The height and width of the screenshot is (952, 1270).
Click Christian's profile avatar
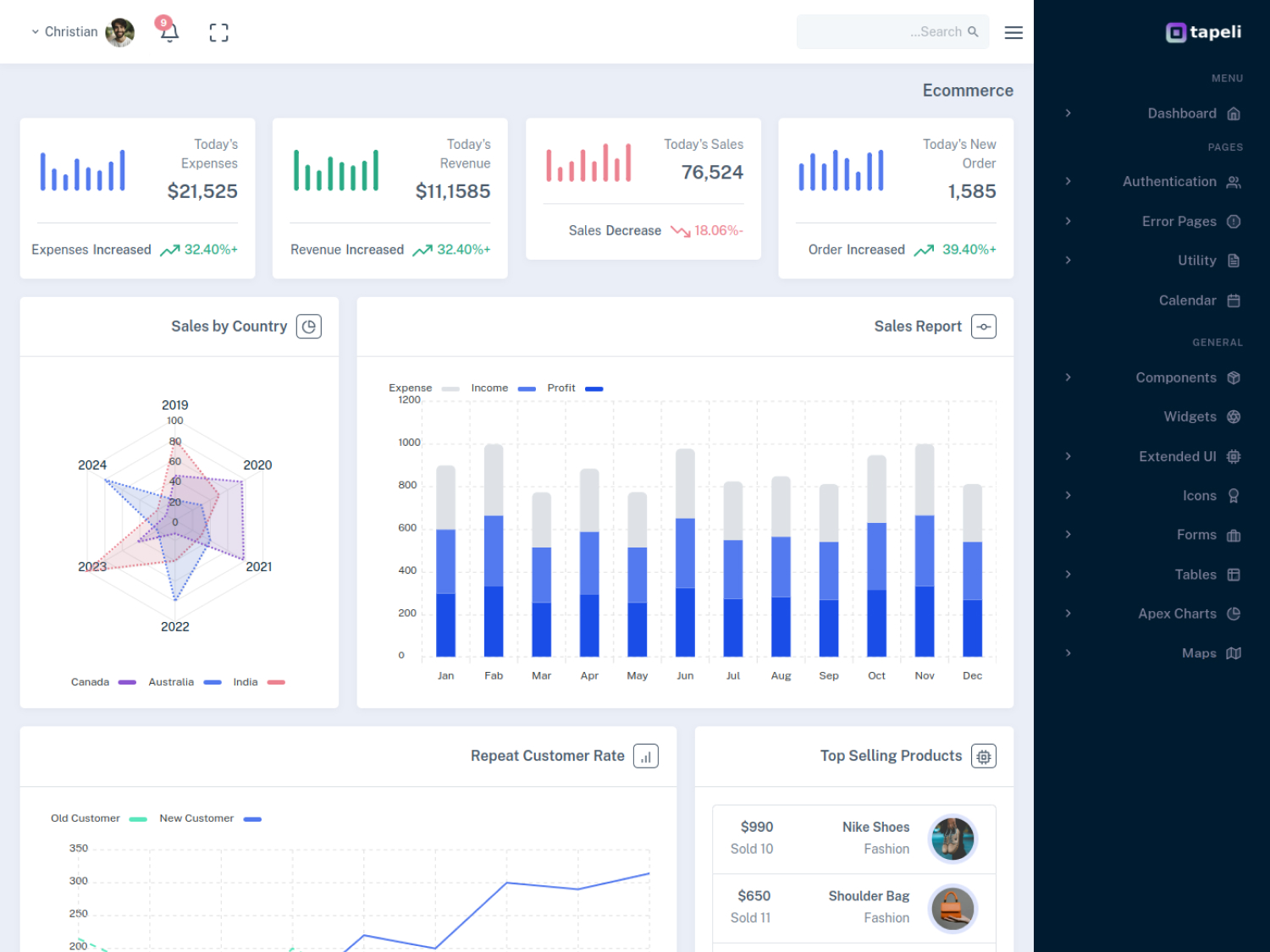(120, 32)
